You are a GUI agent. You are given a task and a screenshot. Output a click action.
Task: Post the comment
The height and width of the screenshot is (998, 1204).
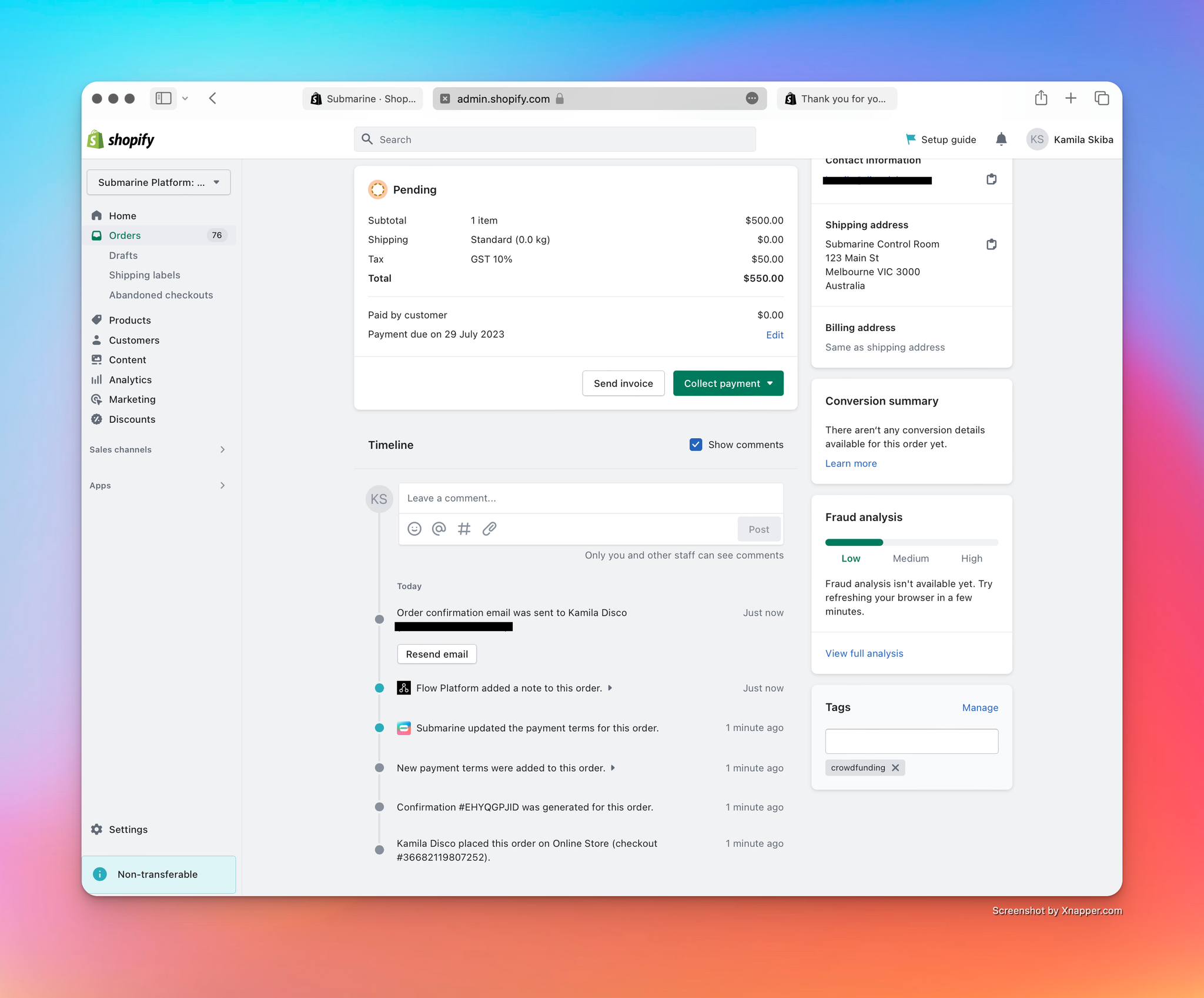(x=758, y=529)
